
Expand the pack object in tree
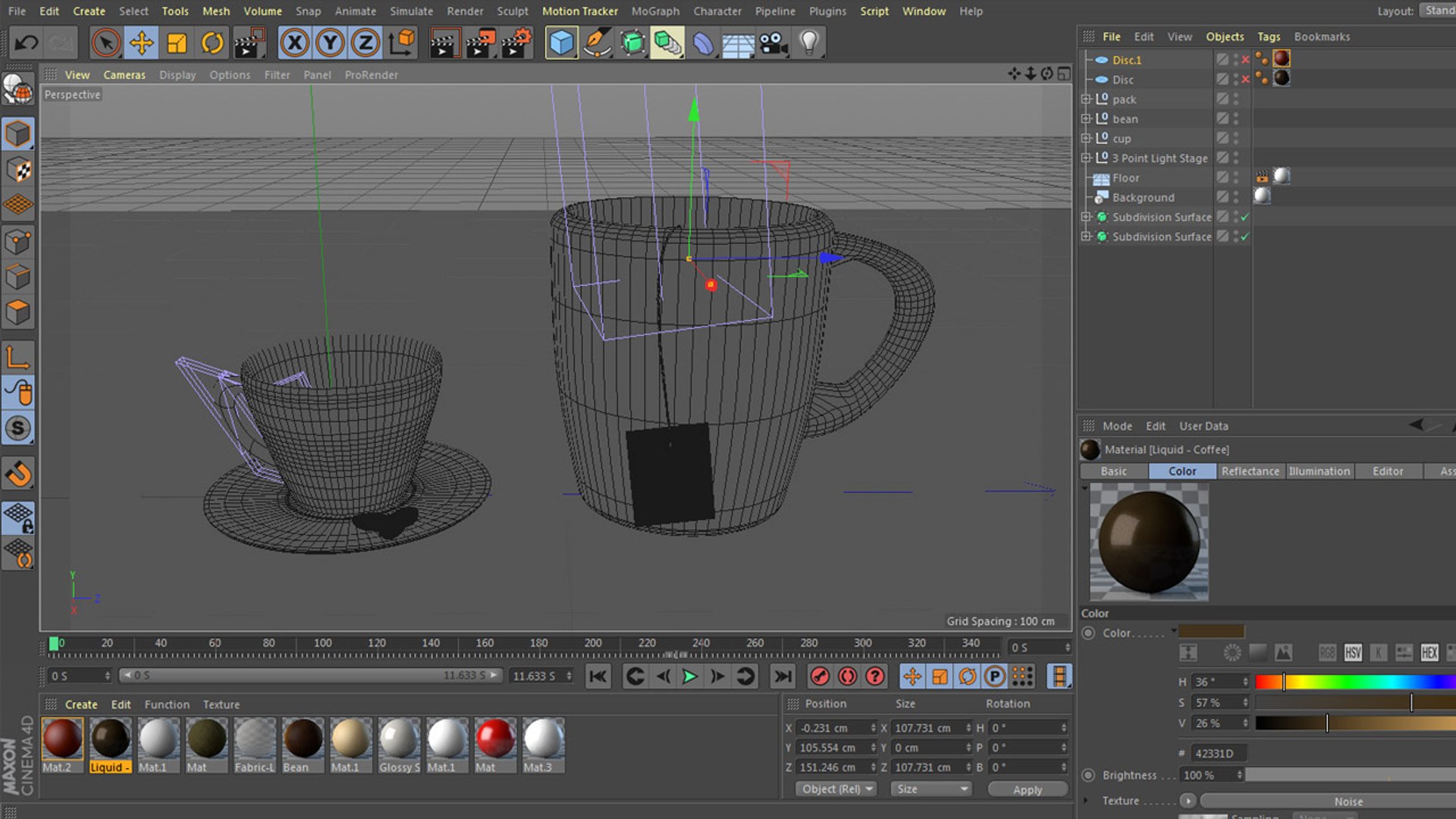pos(1085,99)
